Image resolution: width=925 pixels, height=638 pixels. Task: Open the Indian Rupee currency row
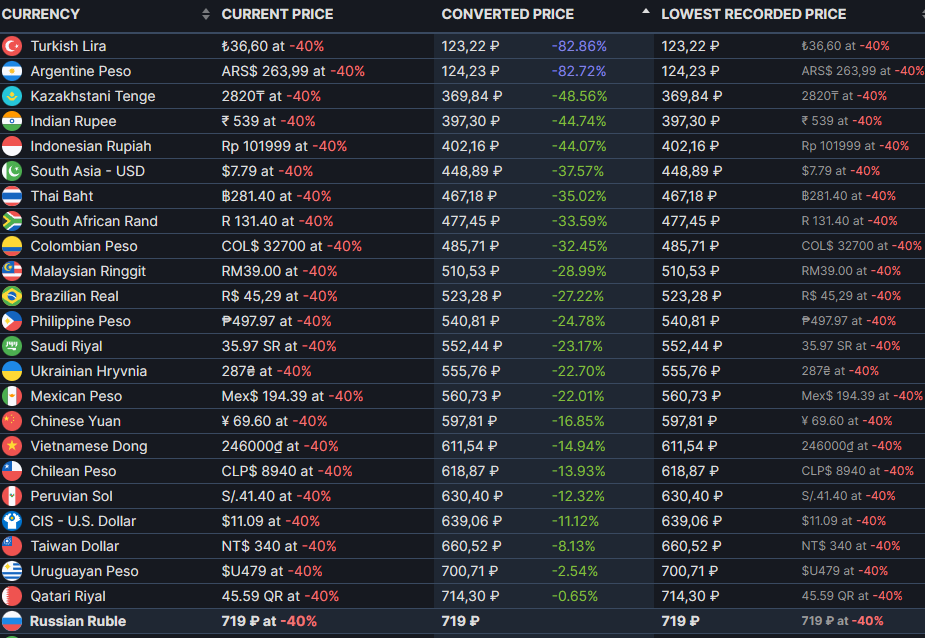[462, 121]
